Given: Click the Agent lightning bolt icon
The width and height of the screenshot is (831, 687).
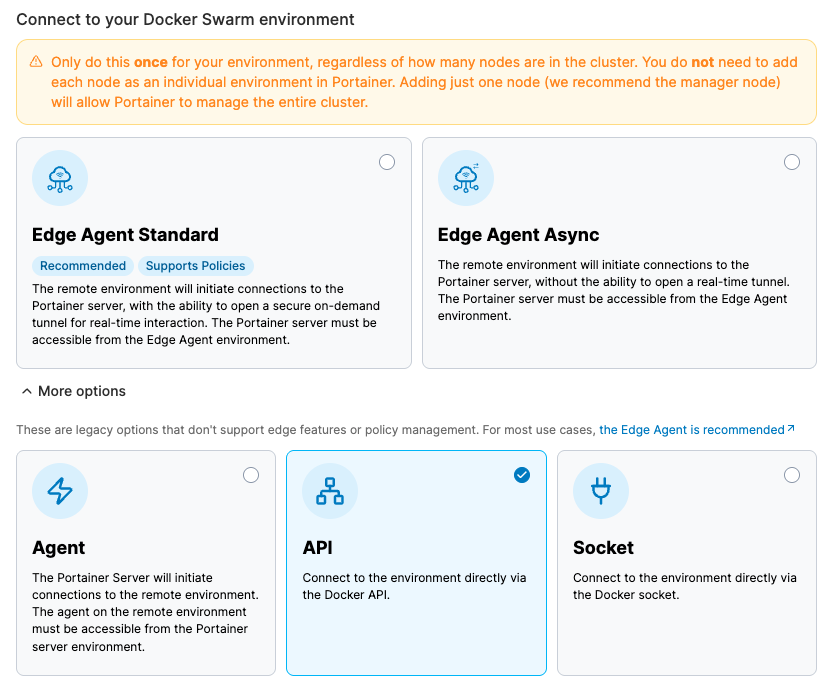Looking at the screenshot, I should pos(60,491).
